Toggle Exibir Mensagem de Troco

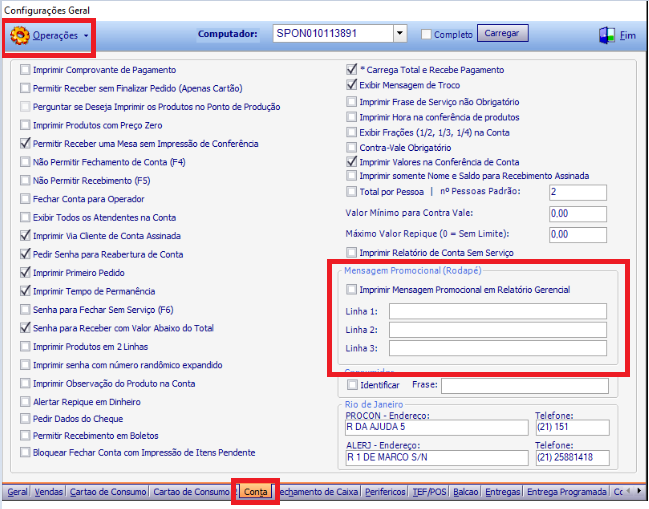click(x=351, y=85)
